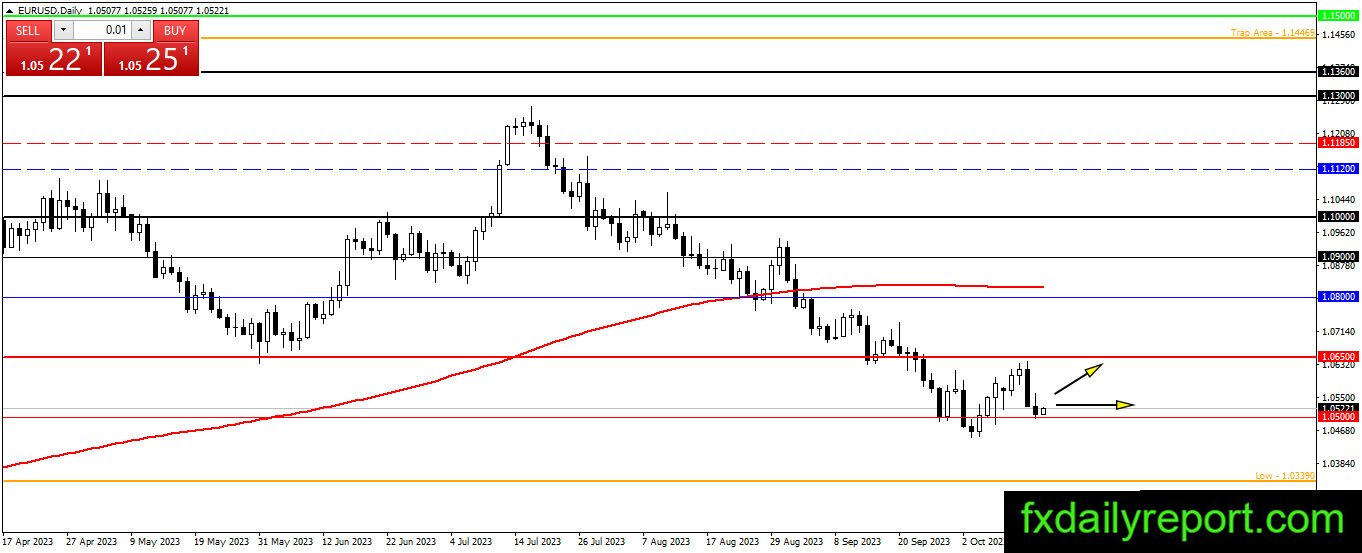The height and width of the screenshot is (553, 1362).
Task: Click the BUY button
Action: tap(175, 30)
